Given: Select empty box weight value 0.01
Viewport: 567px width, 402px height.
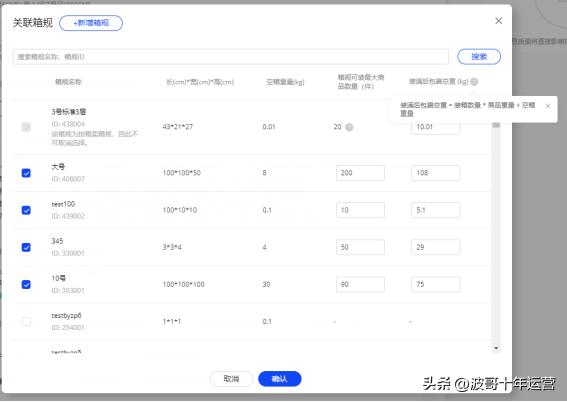Looking at the screenshot, I should (269, 127).
